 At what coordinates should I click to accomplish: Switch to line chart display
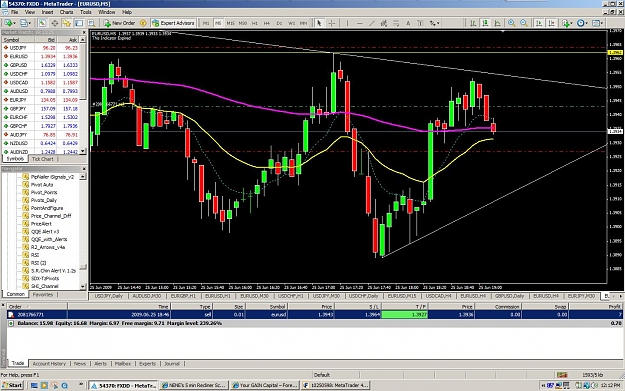(x=497, y=23)
